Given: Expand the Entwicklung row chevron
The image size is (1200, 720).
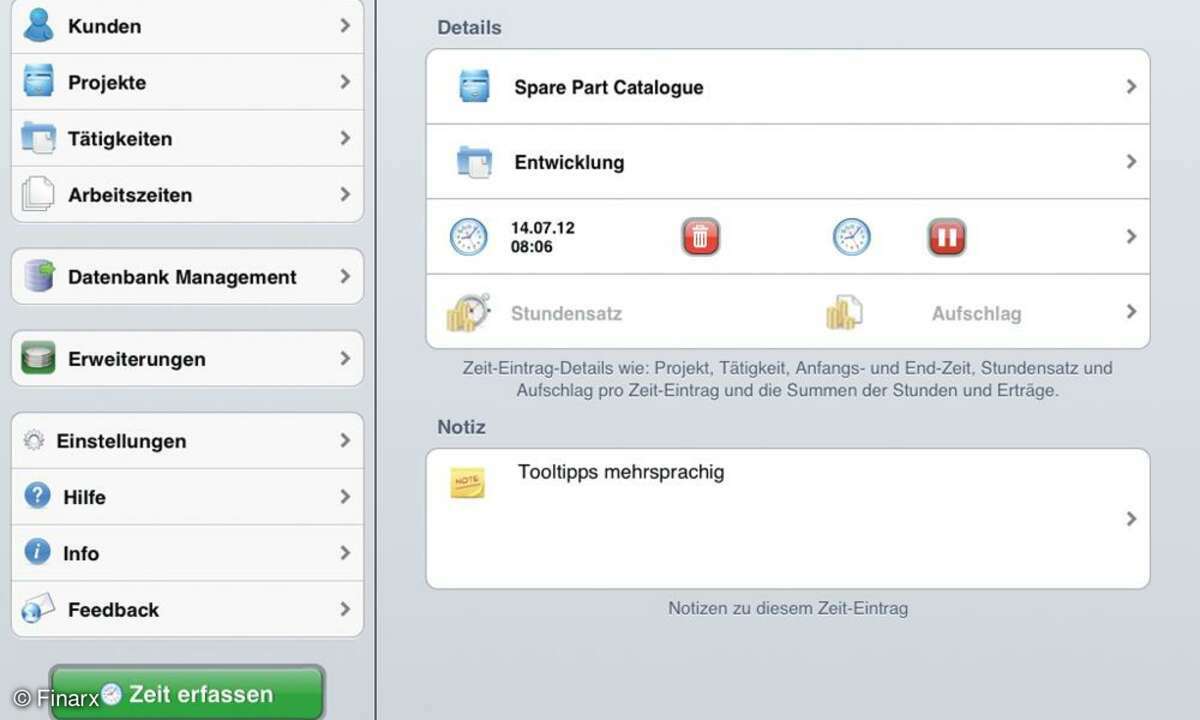Looking at the screenshot, I should 1131,161.
